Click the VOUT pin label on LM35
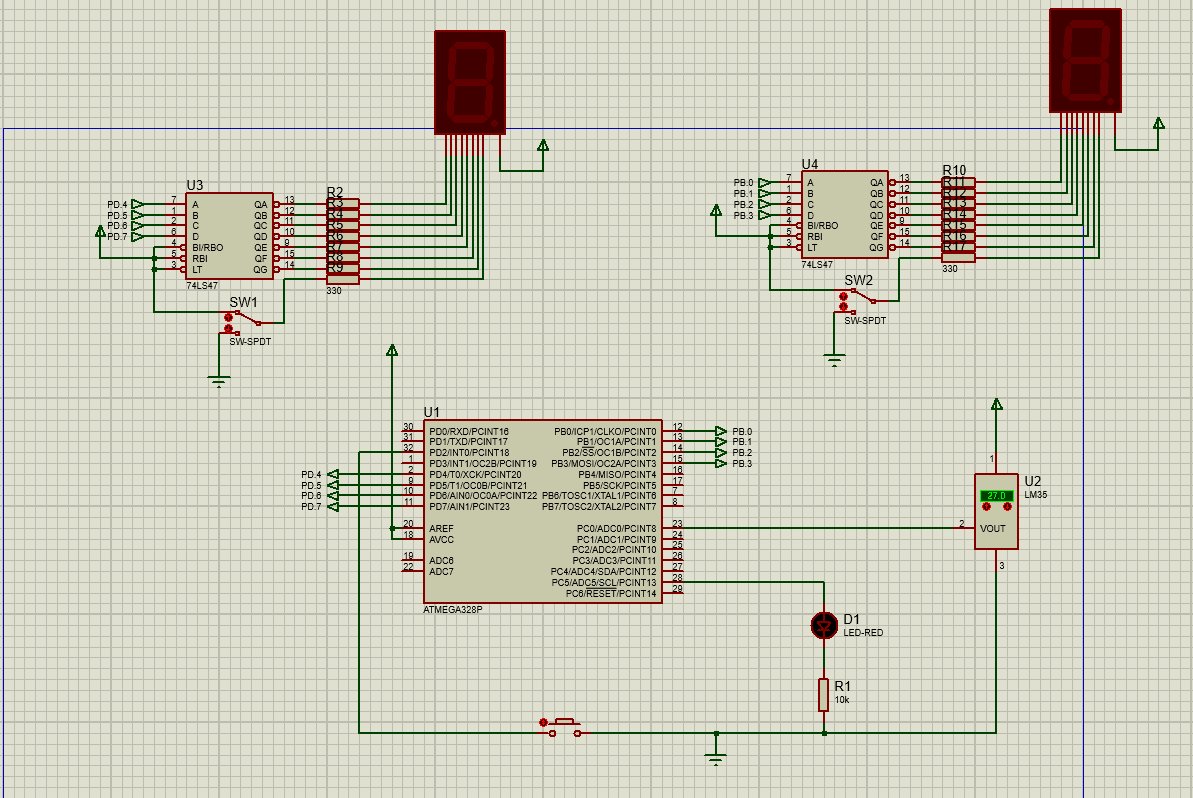This screenshot has height=798, width=1193. tap(993, 529)
